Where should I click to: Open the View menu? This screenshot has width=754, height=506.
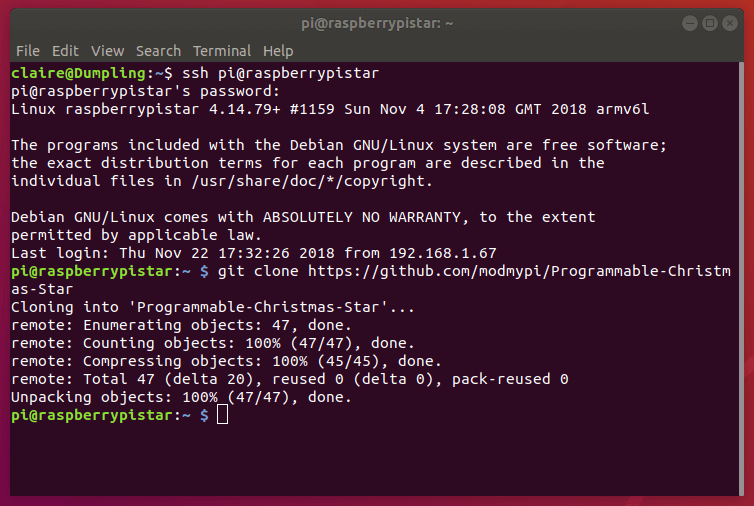pyautogui.click(x=107, y=50)
